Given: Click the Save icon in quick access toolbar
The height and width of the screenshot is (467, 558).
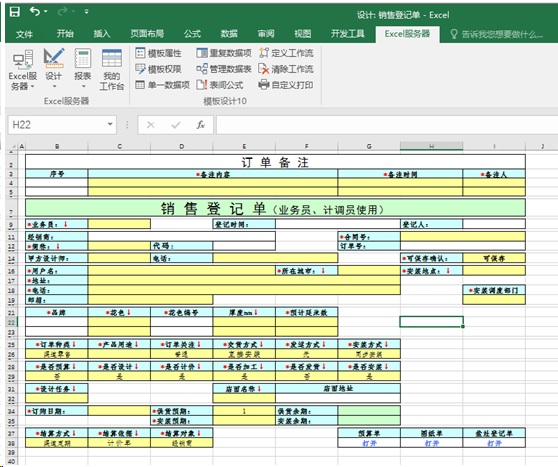Looking at the screenshot, I should click(x=15, y=11).
